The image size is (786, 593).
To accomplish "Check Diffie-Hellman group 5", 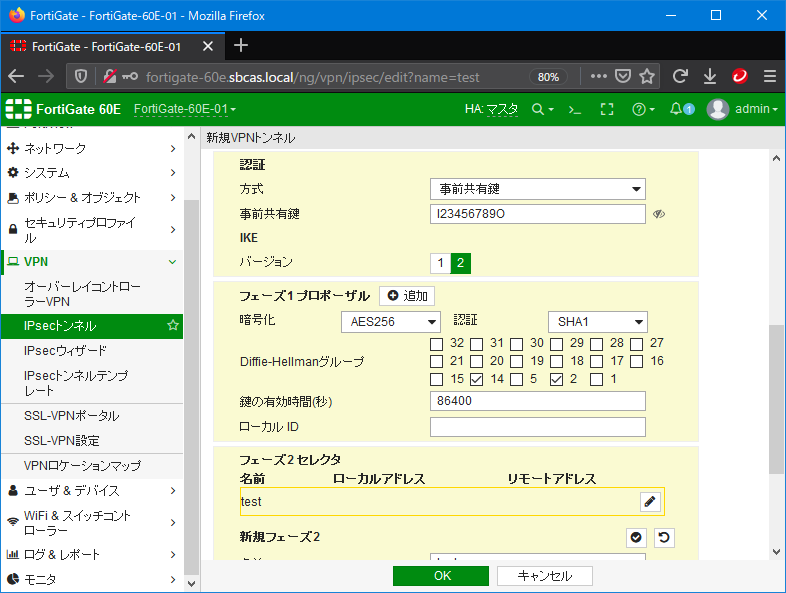I will point(517,379).
